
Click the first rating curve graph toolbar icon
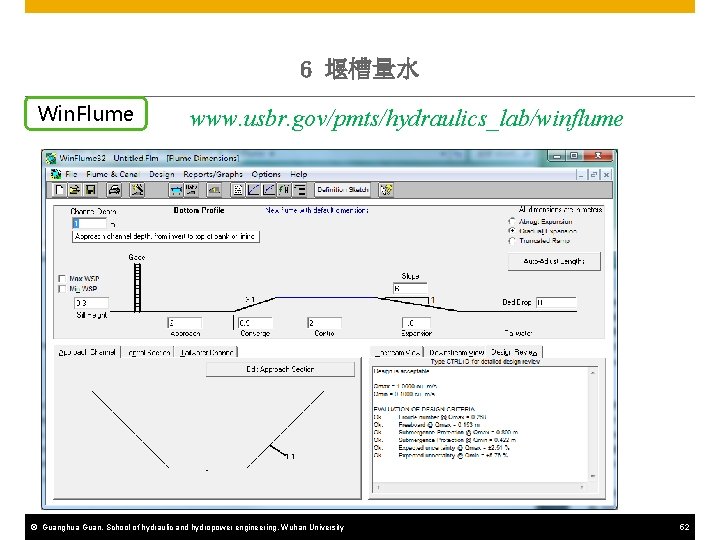tap(253, 190)
